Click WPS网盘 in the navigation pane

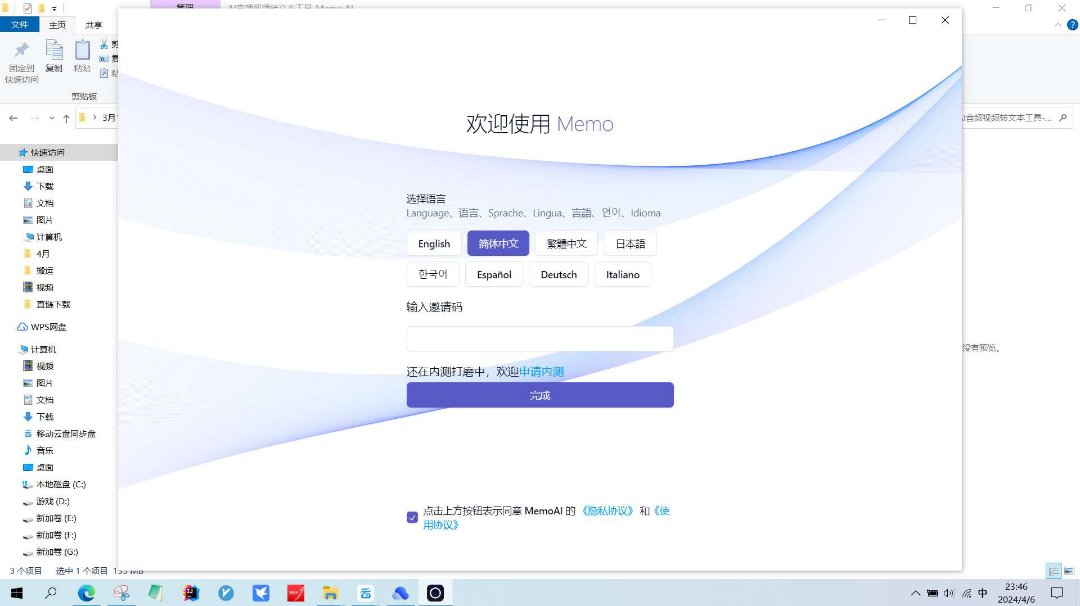click(46, 327)
